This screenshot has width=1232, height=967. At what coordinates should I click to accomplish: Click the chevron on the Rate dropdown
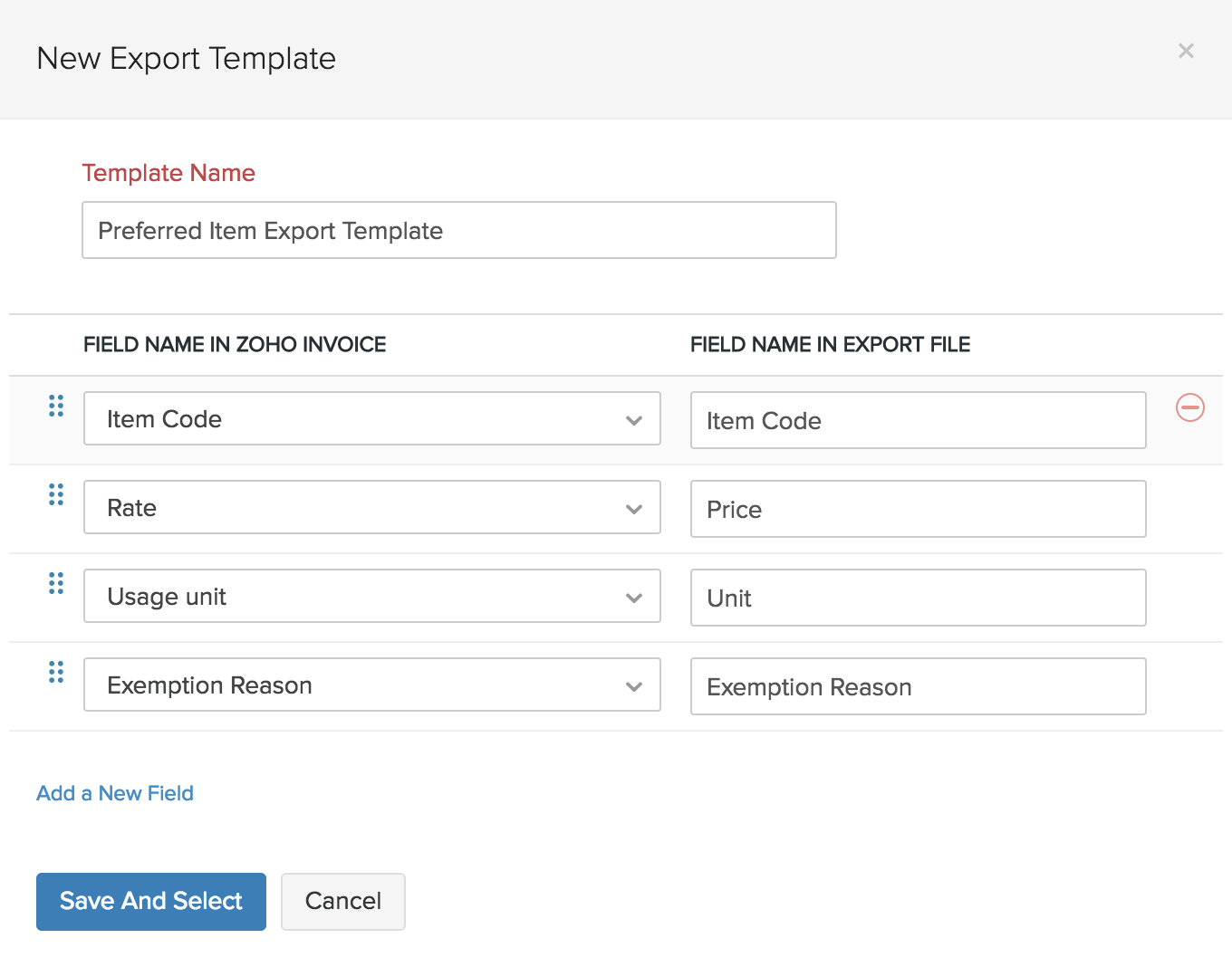tap(633, 509)
